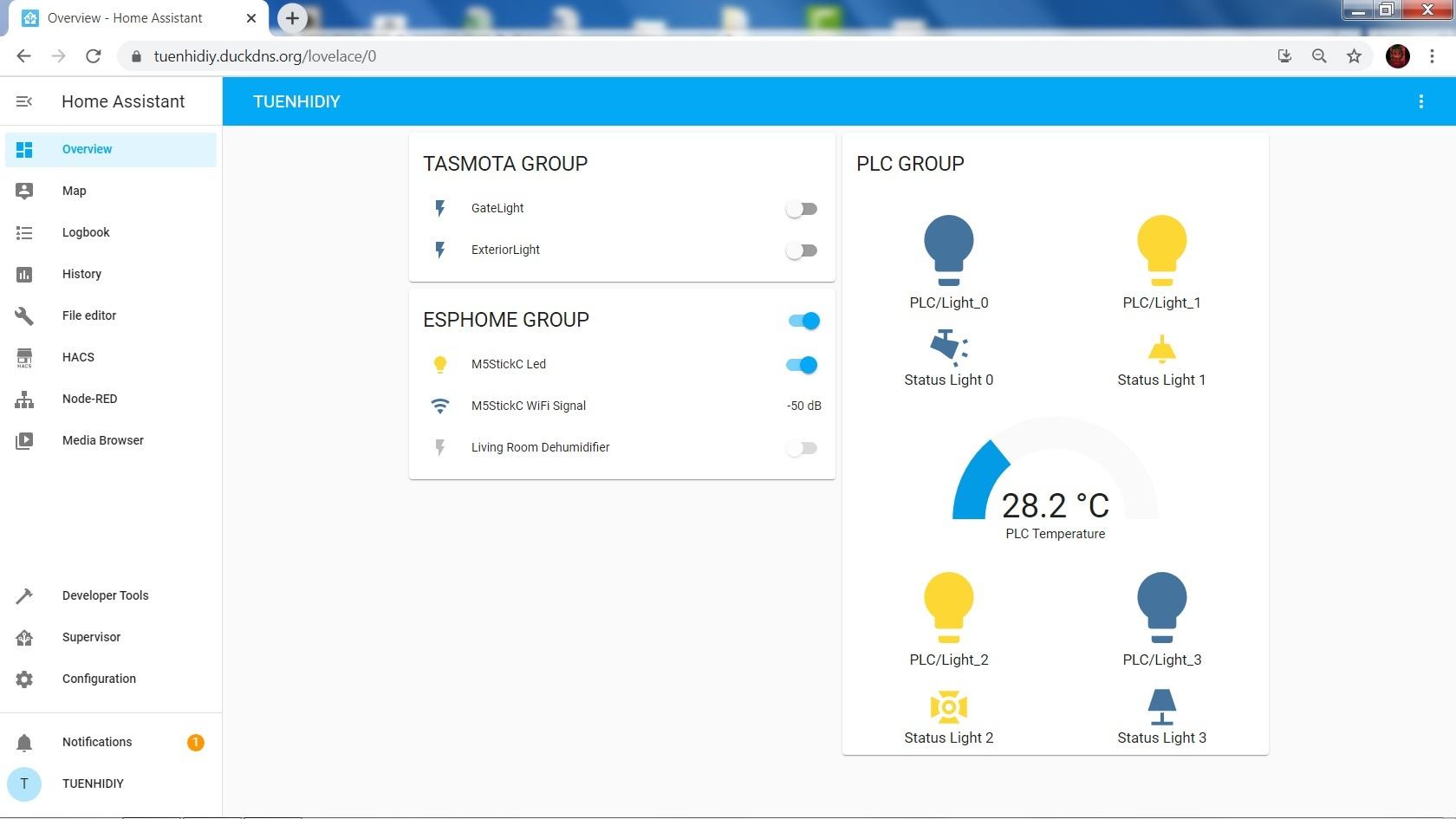Toggle the PLC/Light_2 bulb
This screenshot has width=1456, height=819.
(x=949, y=608)
